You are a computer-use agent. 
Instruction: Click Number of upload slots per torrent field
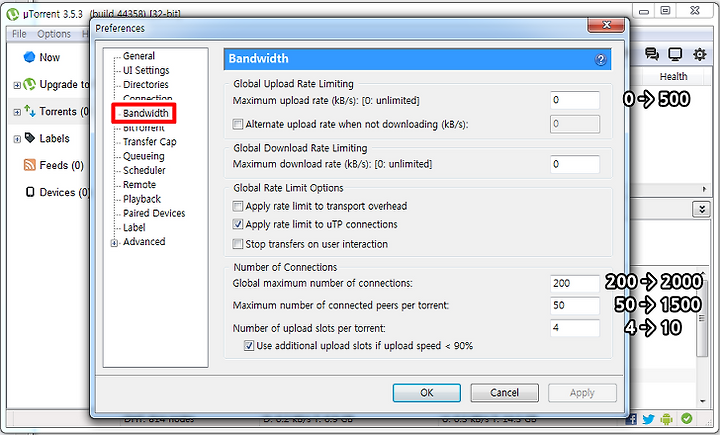point(575,328)
